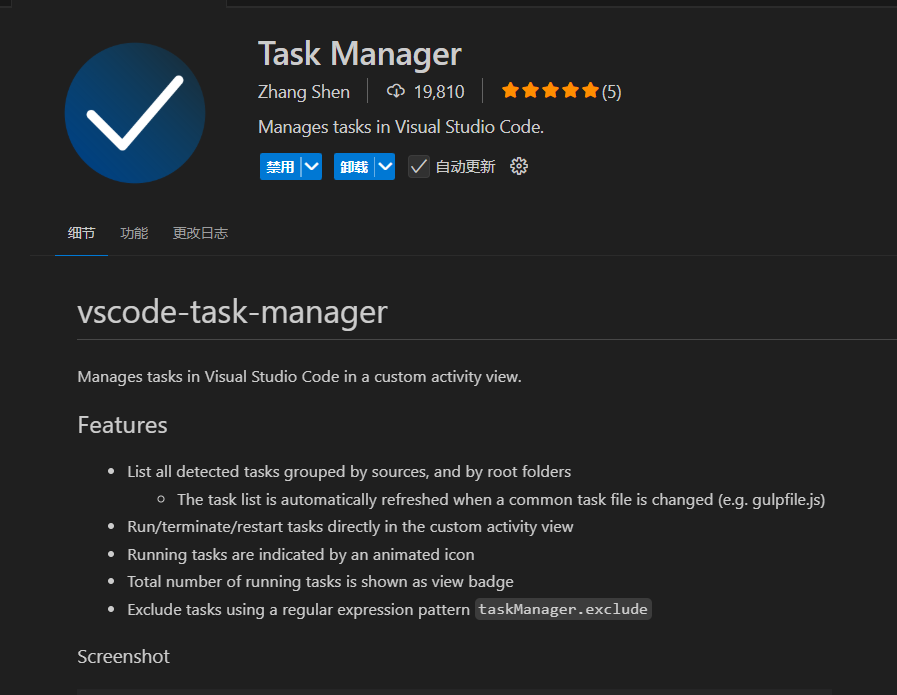Click the 19,810 install count
Viewport: 897px width, 695px height.
pyautogui.click(x=439, y=92)
